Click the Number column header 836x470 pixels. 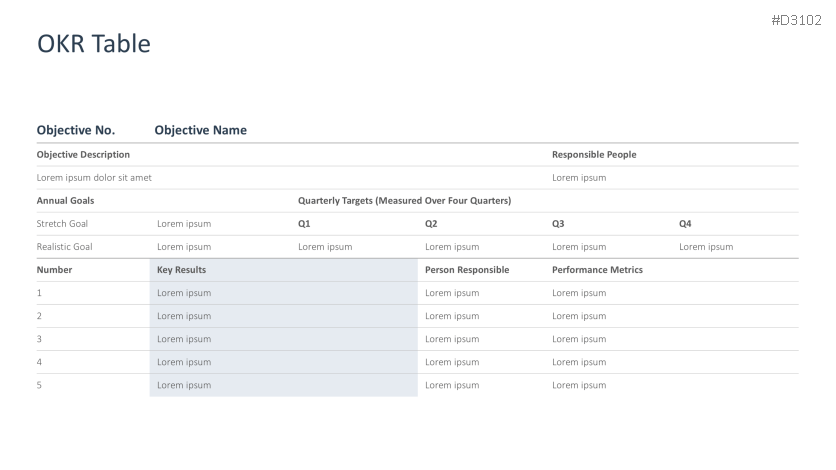(x=54, y=270)
